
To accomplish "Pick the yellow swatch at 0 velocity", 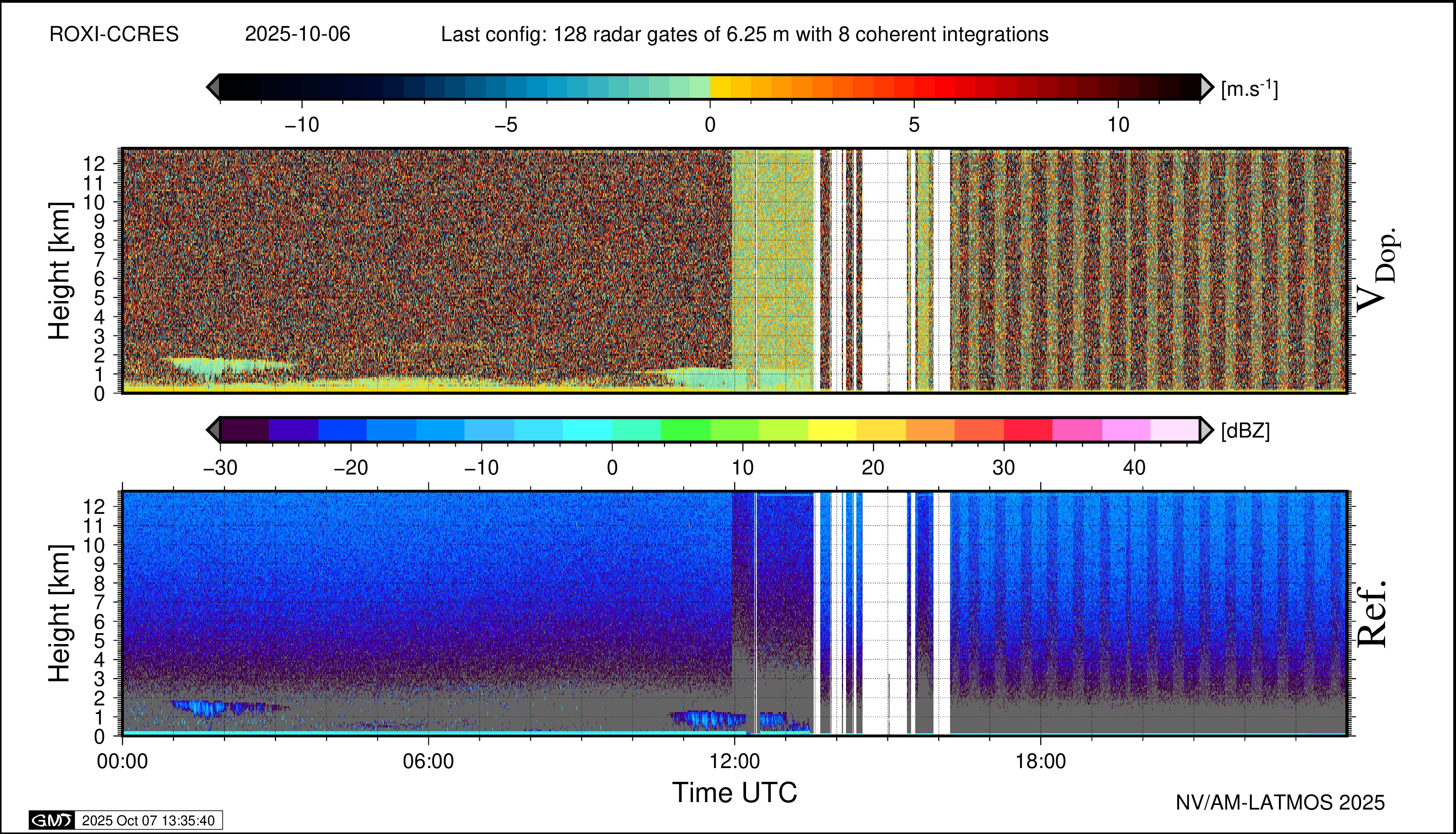I will pos(721,87).
